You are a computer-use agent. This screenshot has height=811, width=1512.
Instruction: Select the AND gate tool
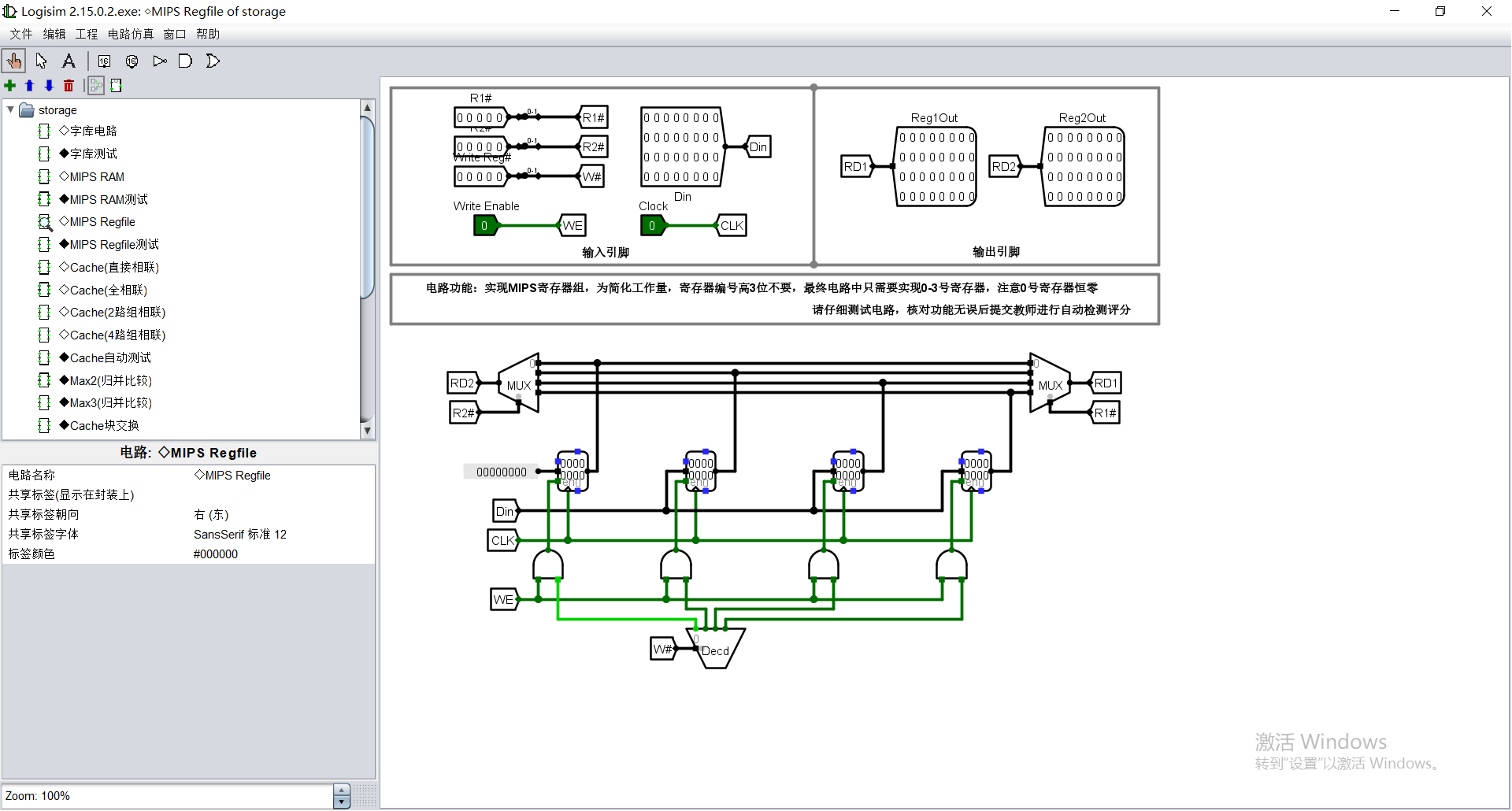tap(185, 61)
